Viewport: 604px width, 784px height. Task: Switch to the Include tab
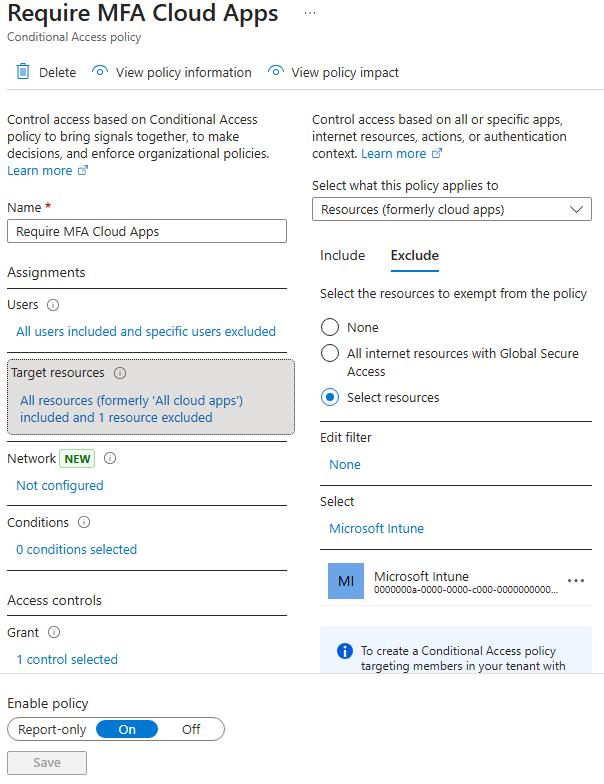342,256
